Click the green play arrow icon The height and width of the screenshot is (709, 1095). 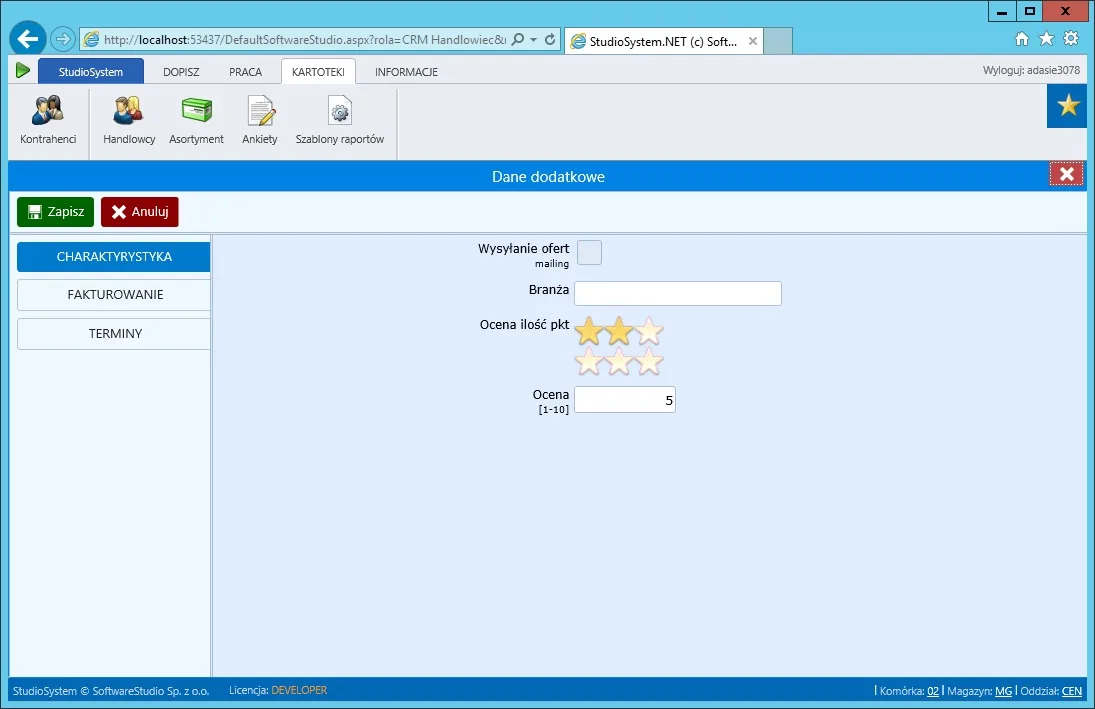click(22, 70)
